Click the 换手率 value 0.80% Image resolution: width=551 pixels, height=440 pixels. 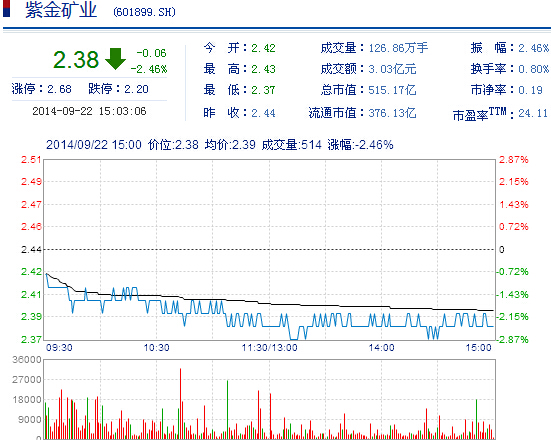pyautogui.click(x=533, y=69)
